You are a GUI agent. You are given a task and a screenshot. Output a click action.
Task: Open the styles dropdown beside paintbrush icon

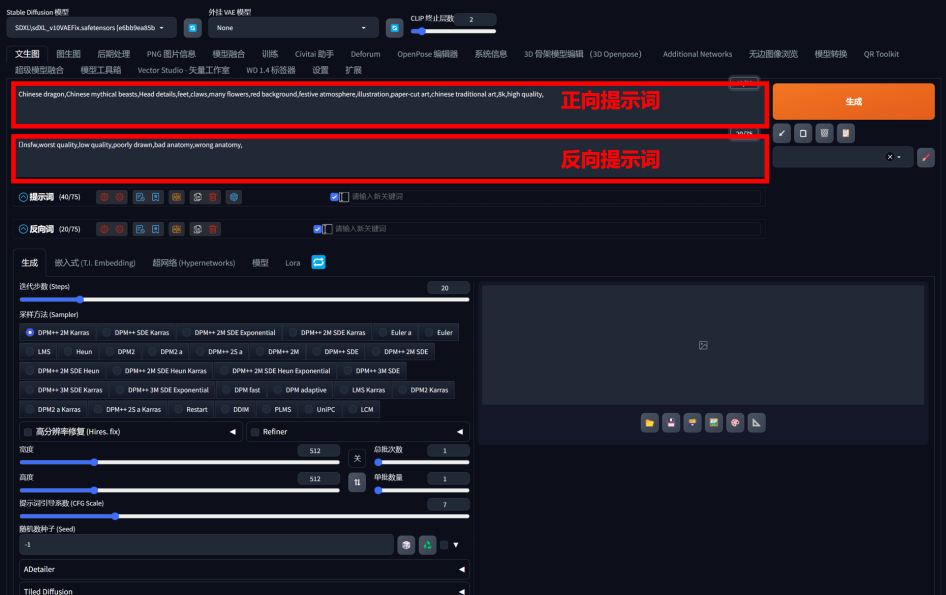[843, 157]
